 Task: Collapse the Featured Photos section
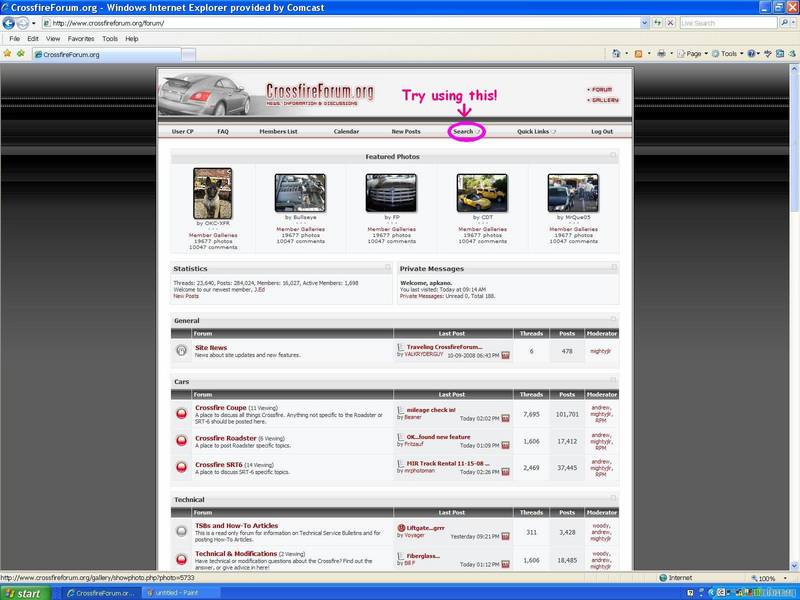point(614,156)
